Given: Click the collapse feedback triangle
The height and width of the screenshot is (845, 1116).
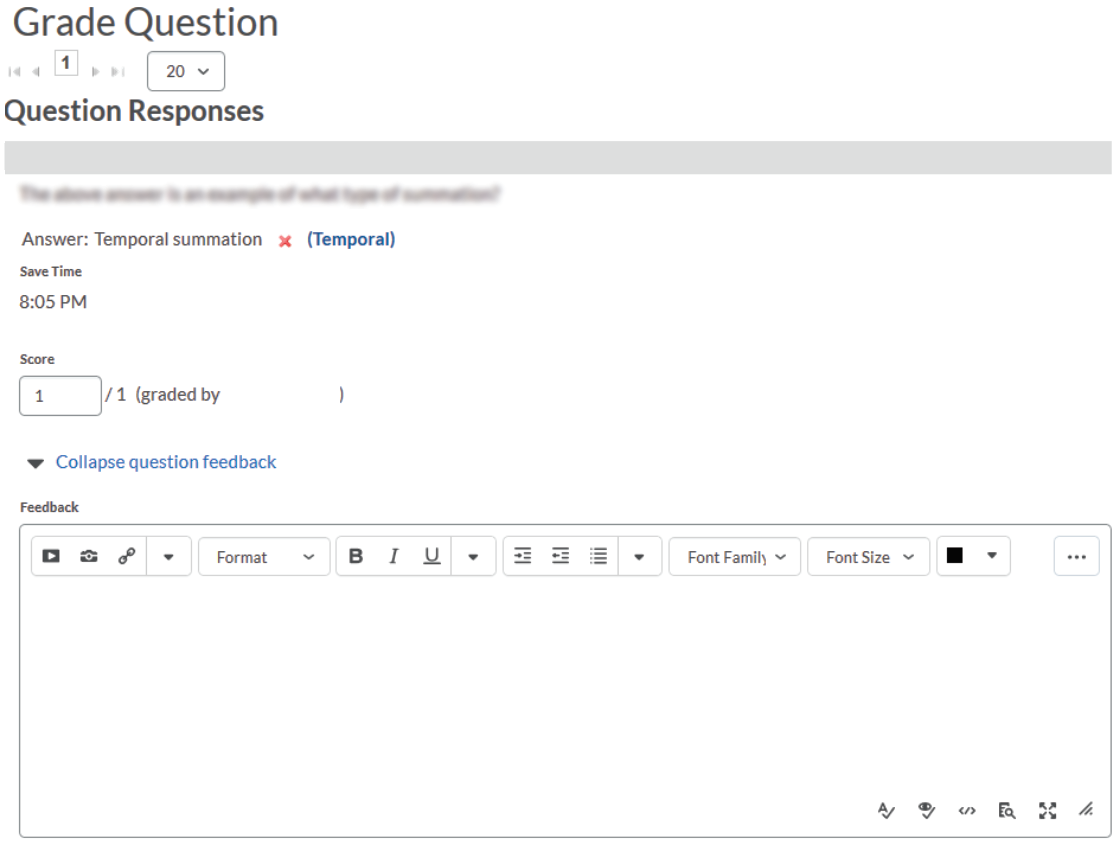Looking at the screenshot, I should click(x=35, y=463).
